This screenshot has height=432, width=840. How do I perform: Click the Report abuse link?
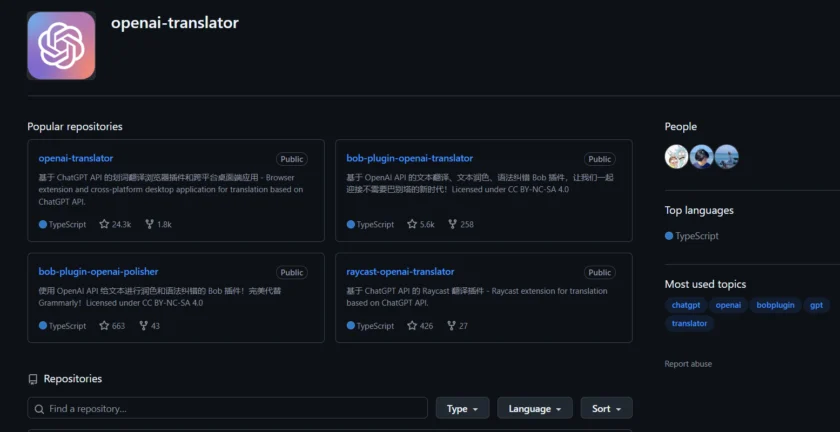click(688, 364)
